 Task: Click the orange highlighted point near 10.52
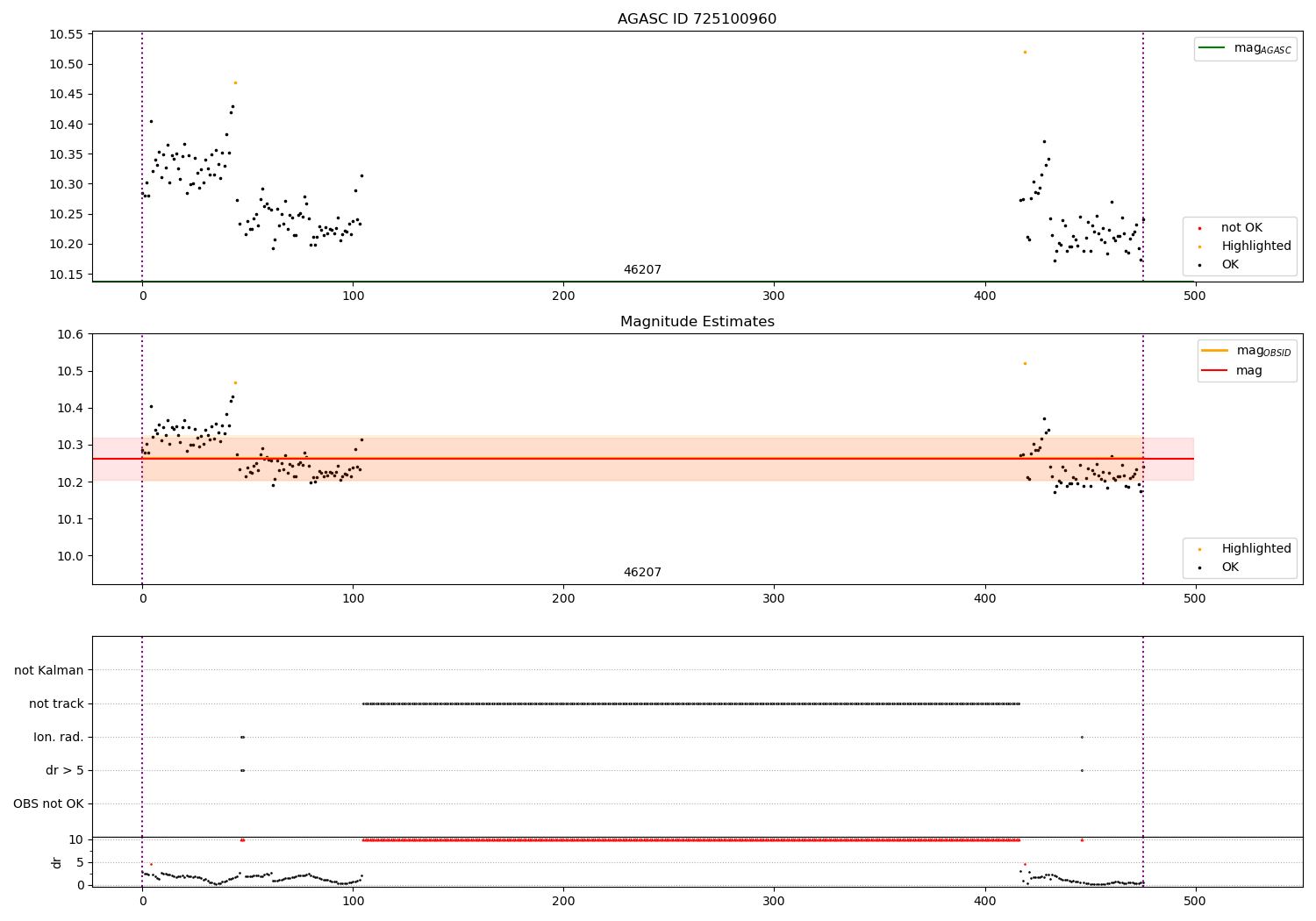(x=1025, y=52)
